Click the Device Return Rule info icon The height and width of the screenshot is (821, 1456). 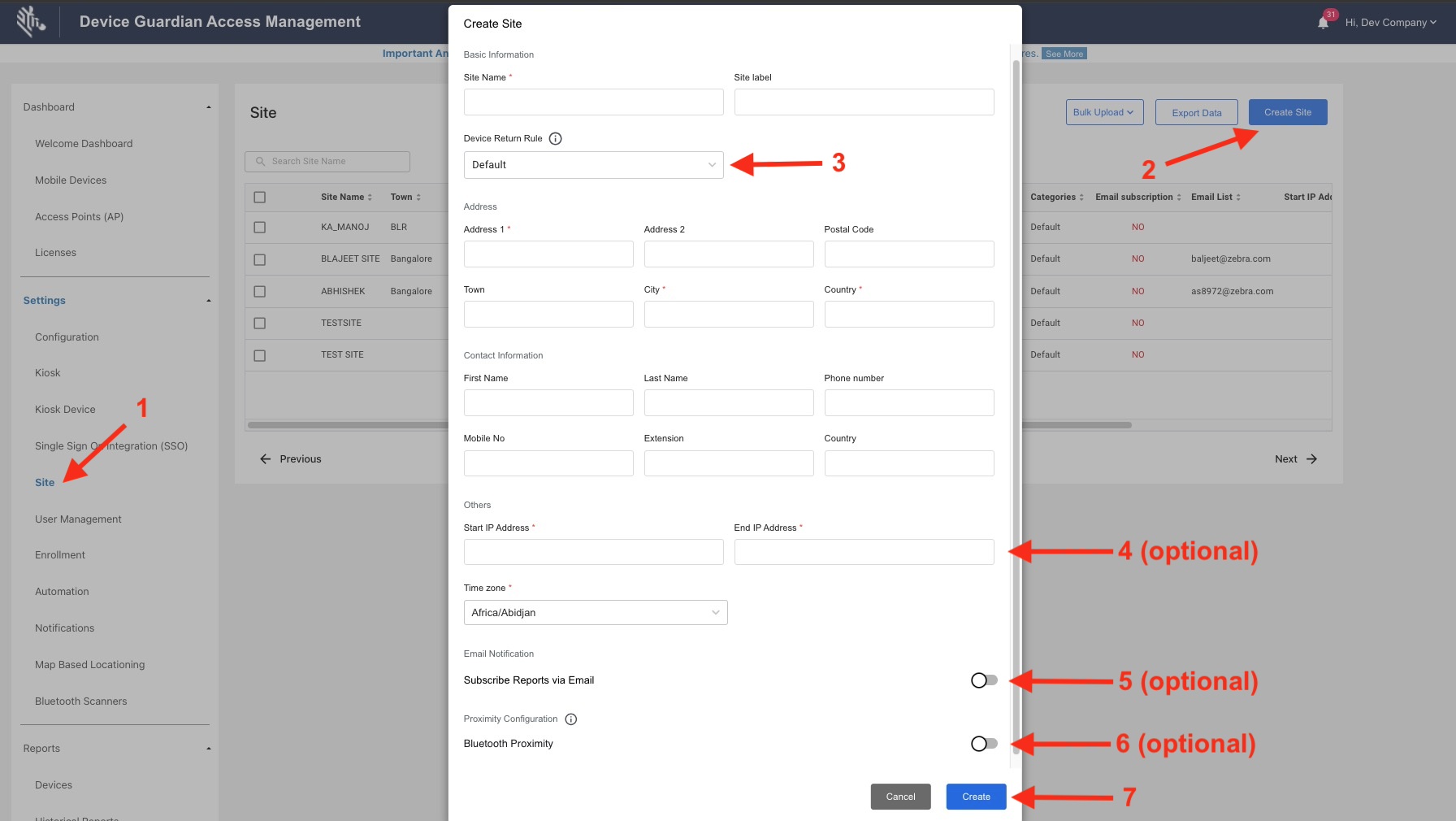click(x=556, y=139)
